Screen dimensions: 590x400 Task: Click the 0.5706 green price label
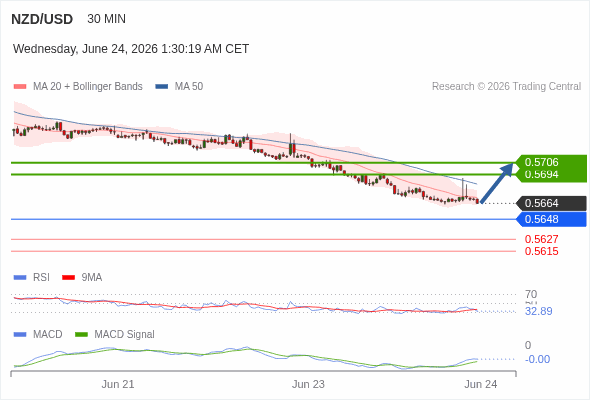click(541, 162)
